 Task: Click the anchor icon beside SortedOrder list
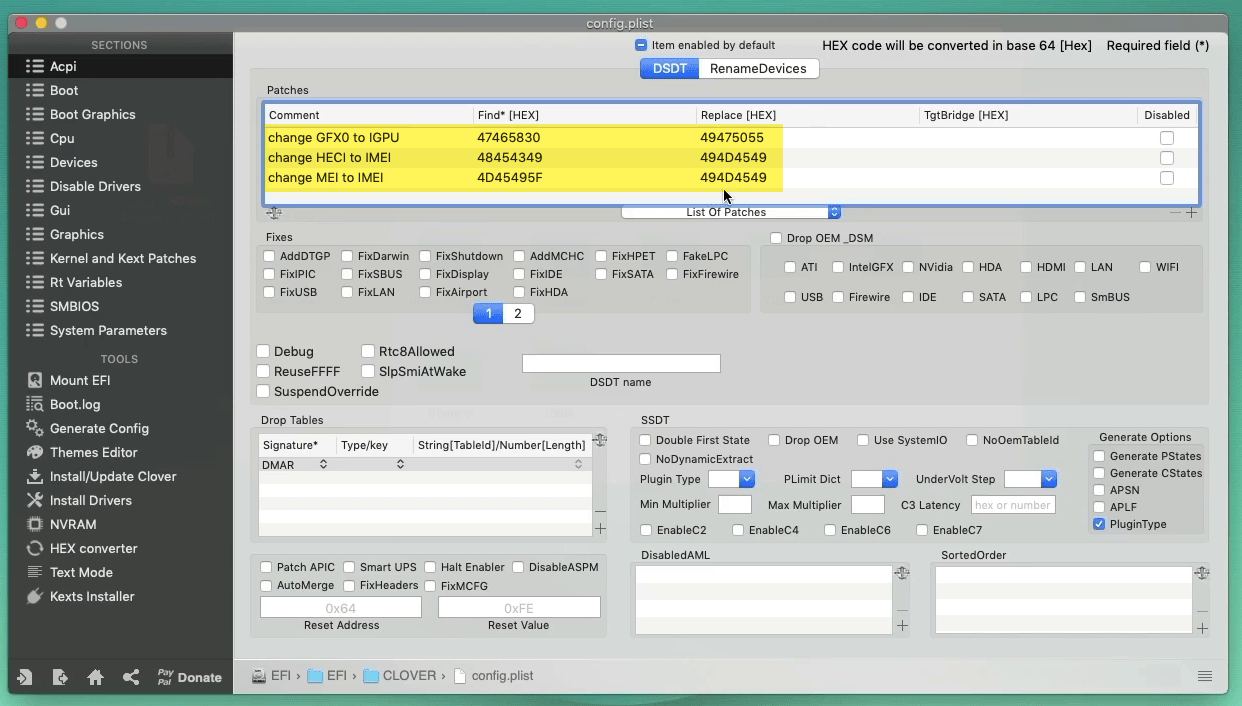(1202, 573)
